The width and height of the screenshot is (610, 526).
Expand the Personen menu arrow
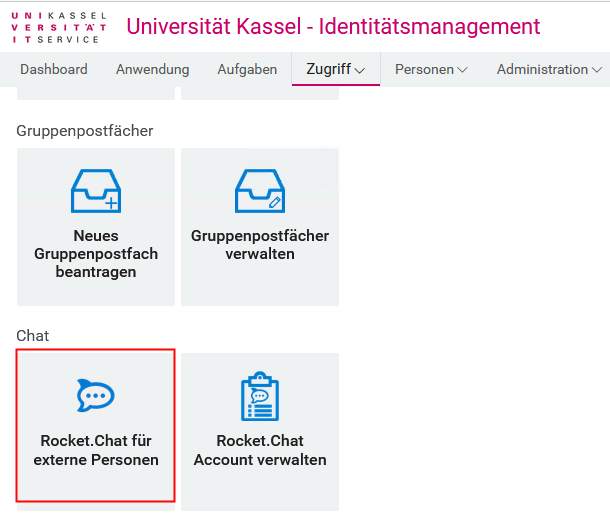tap(462, 70)
